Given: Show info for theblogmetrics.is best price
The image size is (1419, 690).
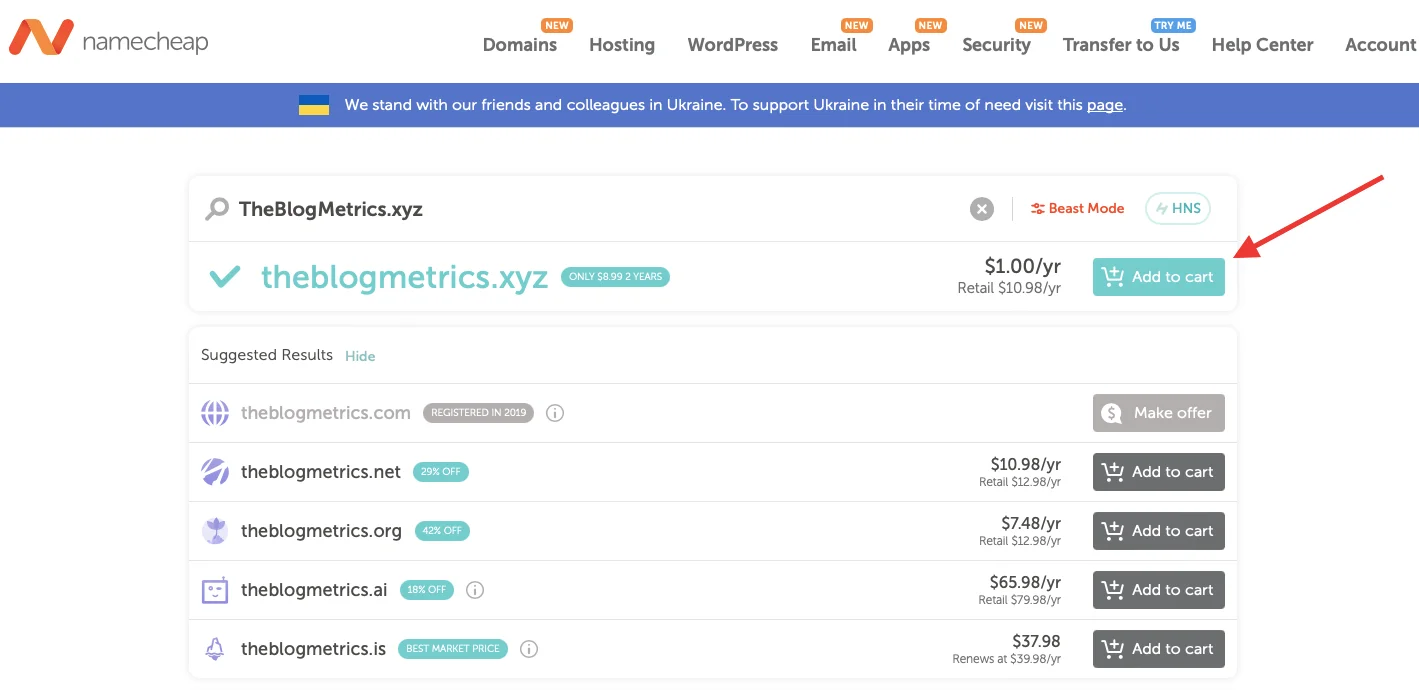Looking at the screenshot, I should click(x=530, y=649).
